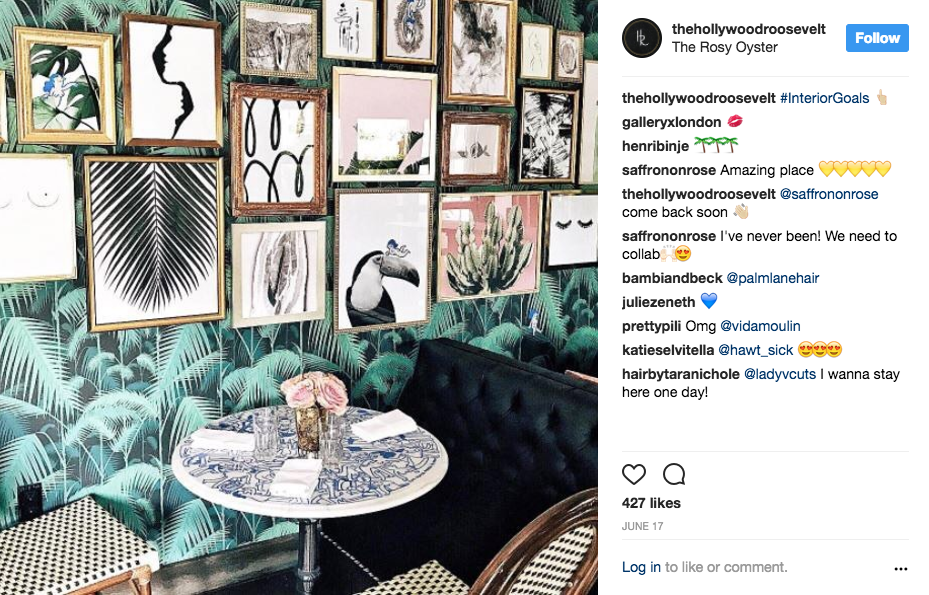Screen dimensions: 929x595
Task: View henribinje commenter profile
Action: coord(655,146)
